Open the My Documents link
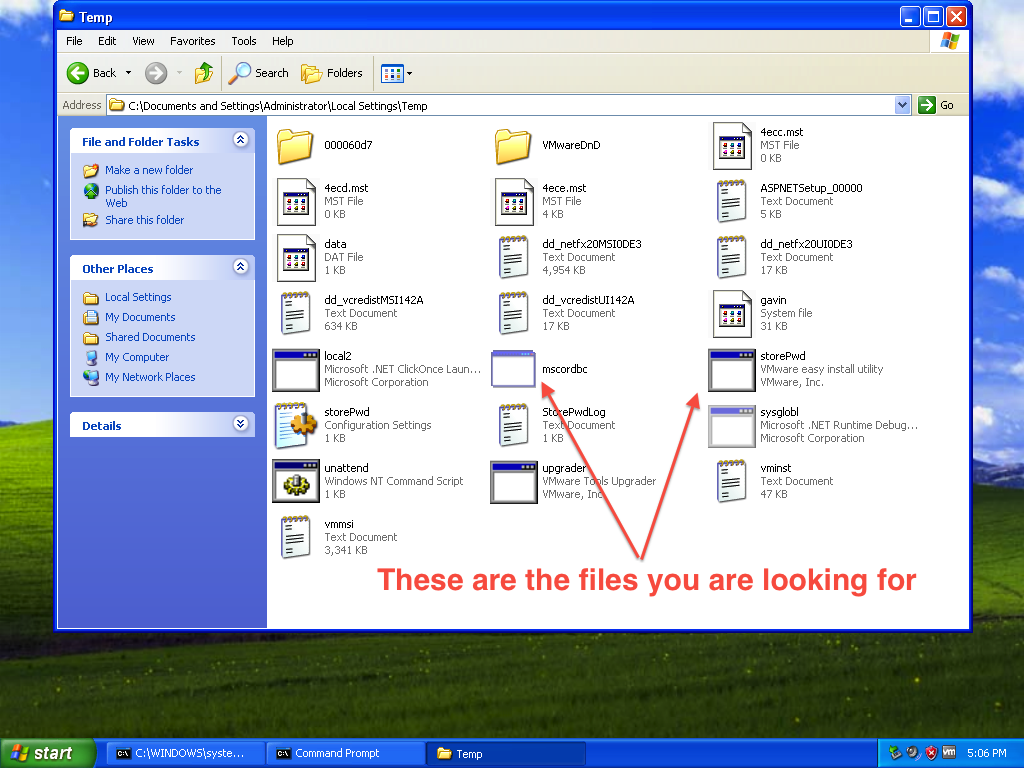This screenshot has width=1024, height=768. pos(140,317)
